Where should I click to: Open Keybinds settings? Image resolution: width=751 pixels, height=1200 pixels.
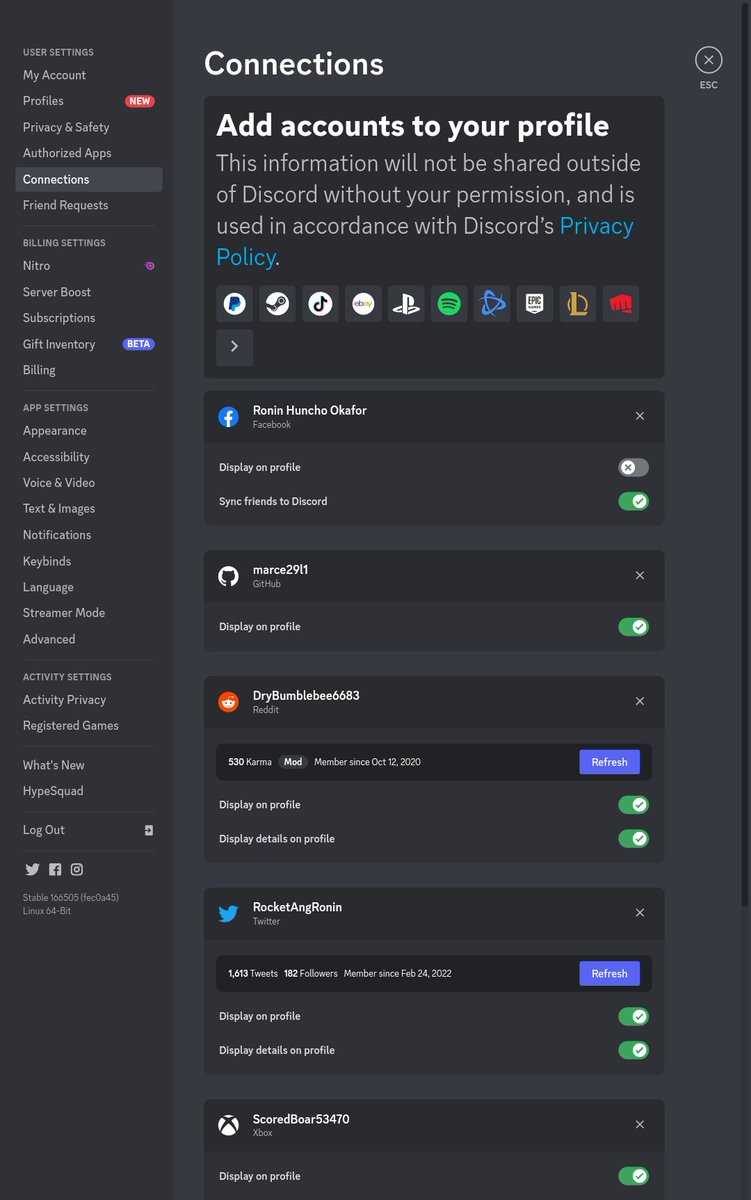89,561
